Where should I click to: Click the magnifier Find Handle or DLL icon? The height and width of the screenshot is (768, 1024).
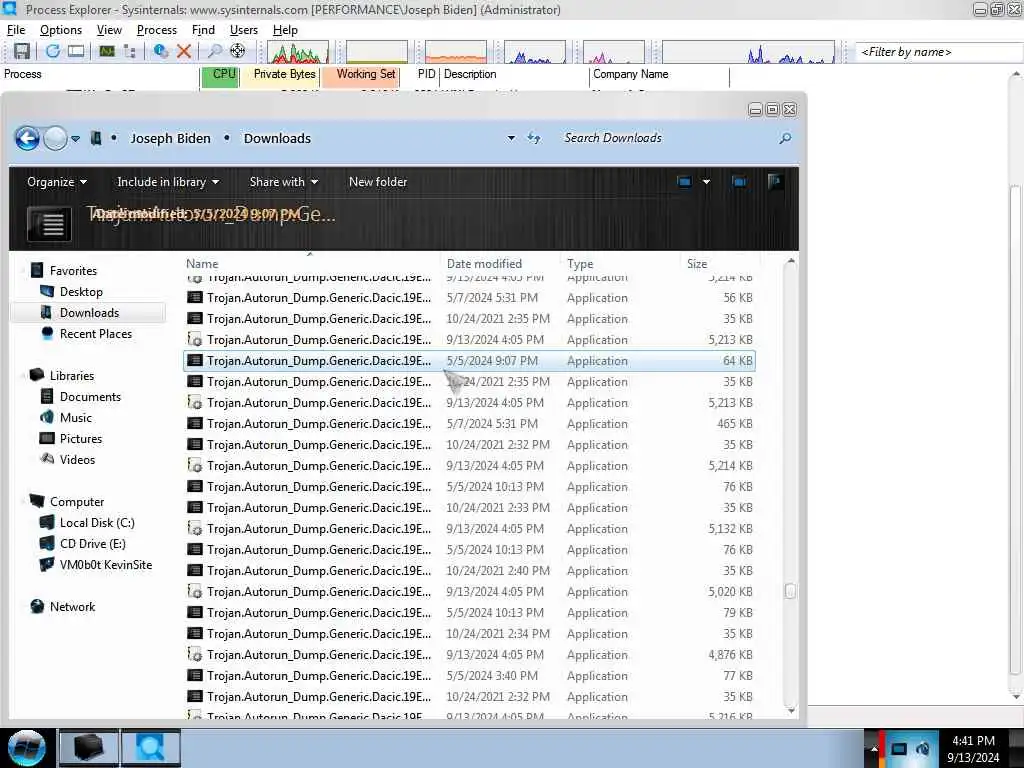pos(214,51)
